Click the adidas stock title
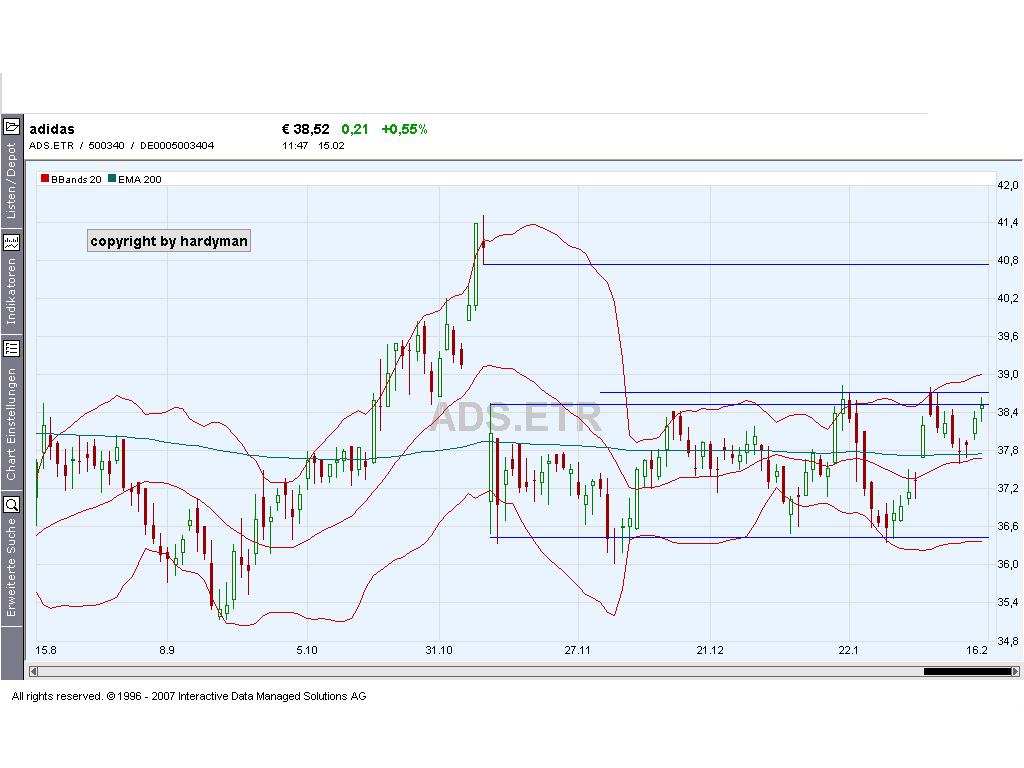This screenshot has height=768, width=1024. (52, 129)
